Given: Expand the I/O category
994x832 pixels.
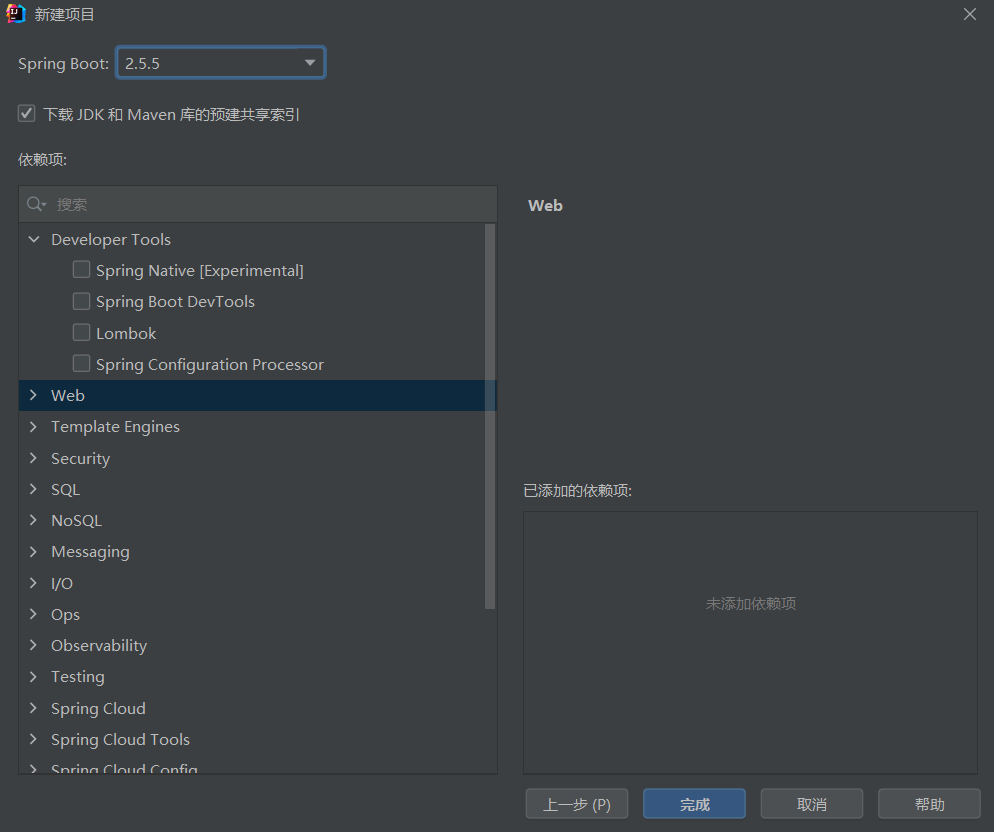Looking at the screenshot, I should coord(34,583).
